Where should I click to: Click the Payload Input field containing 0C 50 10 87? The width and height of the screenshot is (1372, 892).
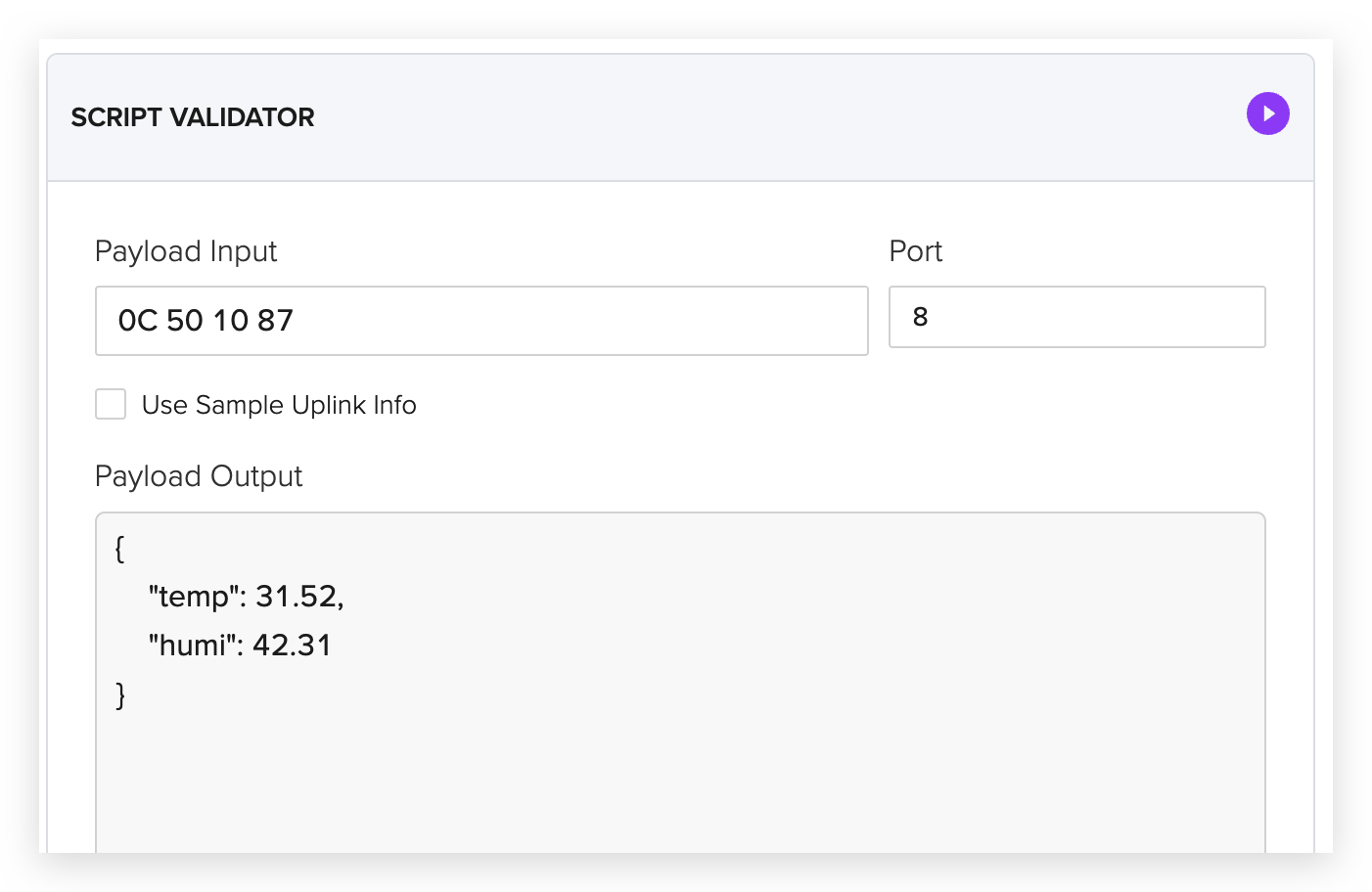pos(481,321)
